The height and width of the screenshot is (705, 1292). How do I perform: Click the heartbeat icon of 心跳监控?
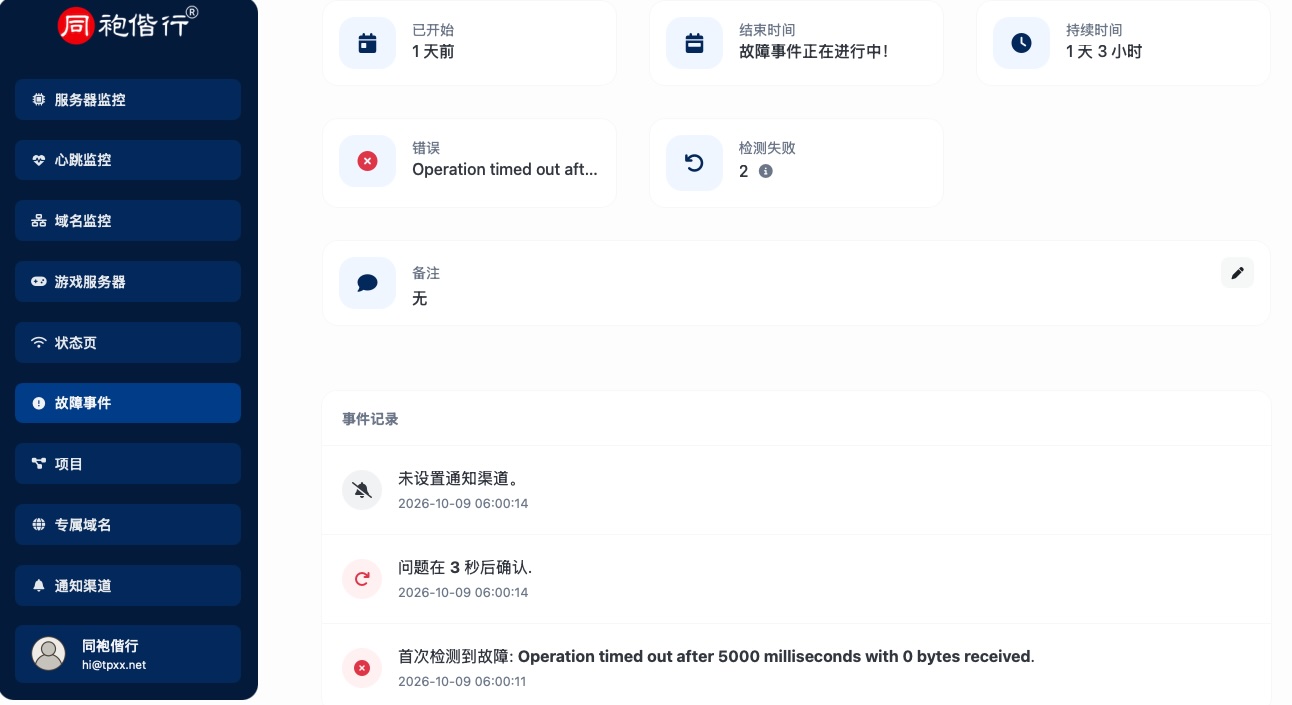point(39,160)
